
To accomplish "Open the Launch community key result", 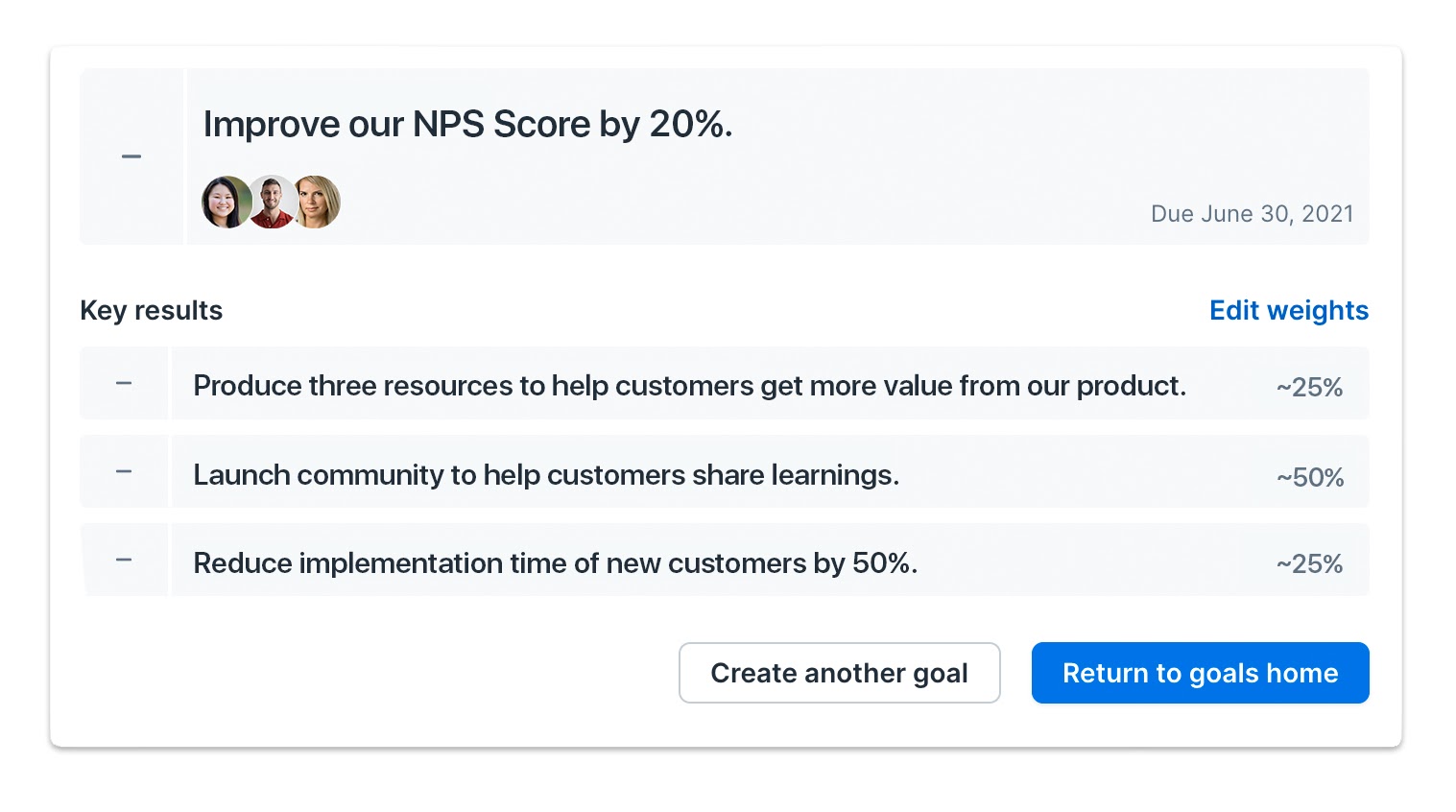I will coord(546,475).
